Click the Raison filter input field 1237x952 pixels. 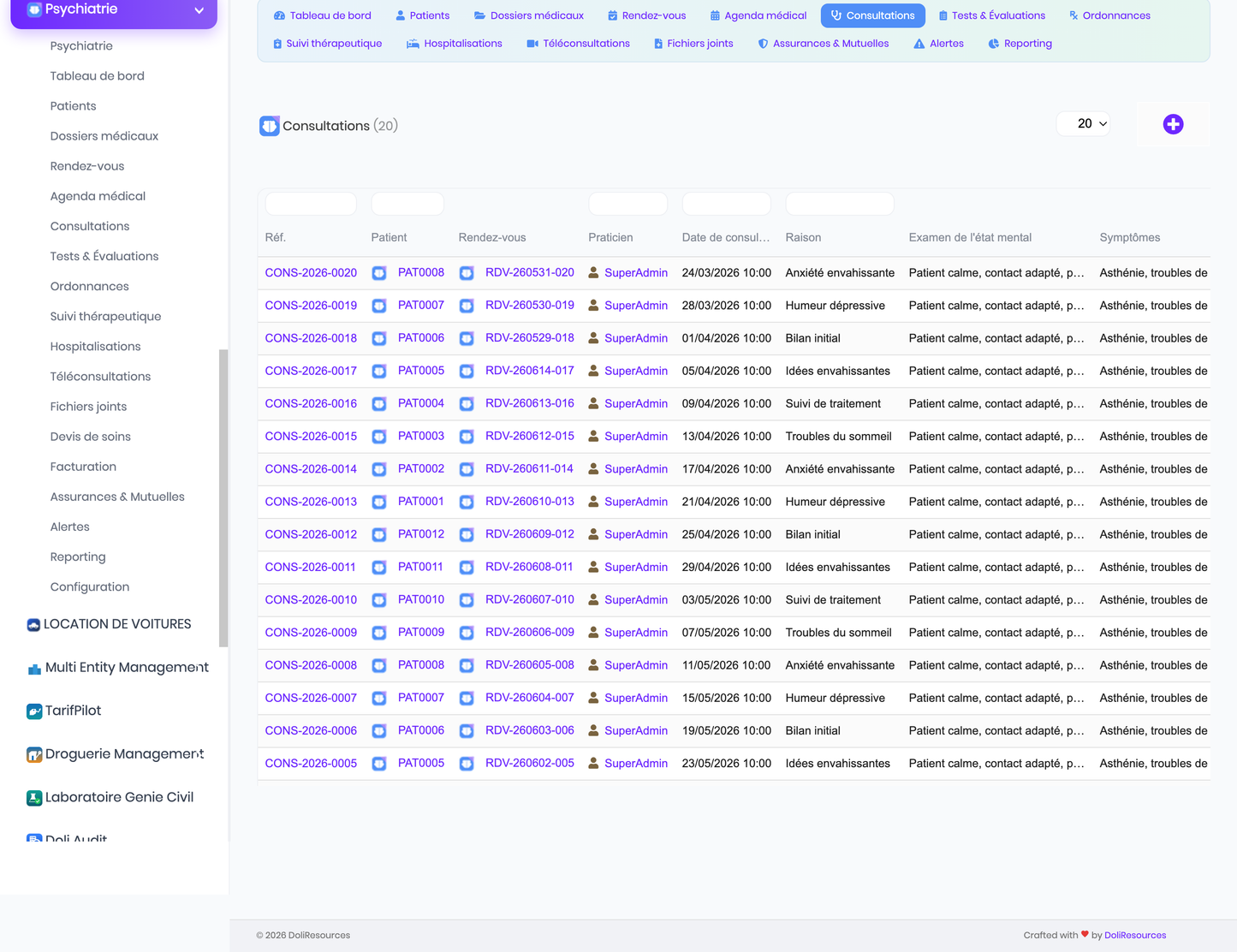pos(840,204)
